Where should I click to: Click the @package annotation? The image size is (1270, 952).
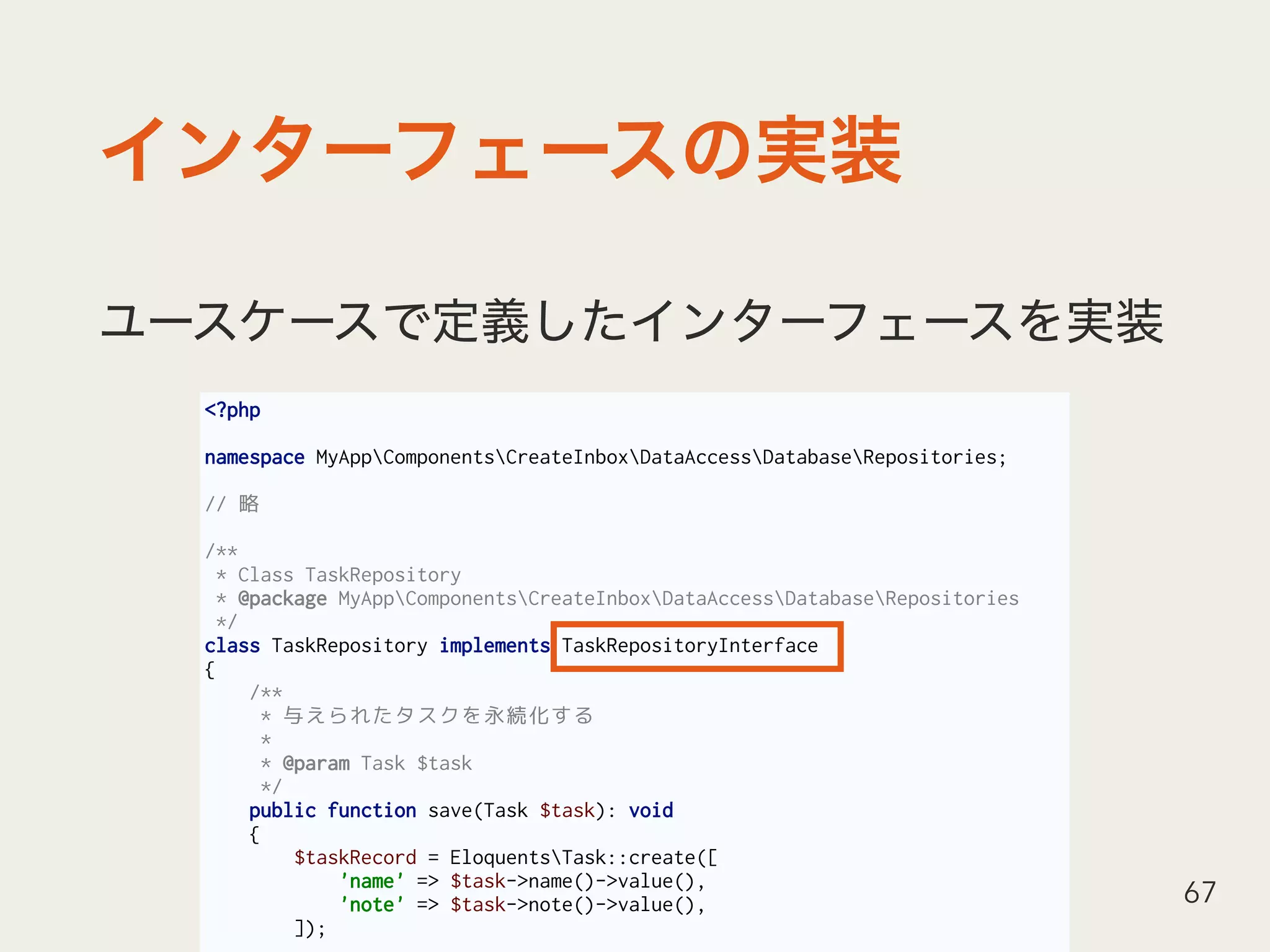pyautogui.click(x=282, y=599)
